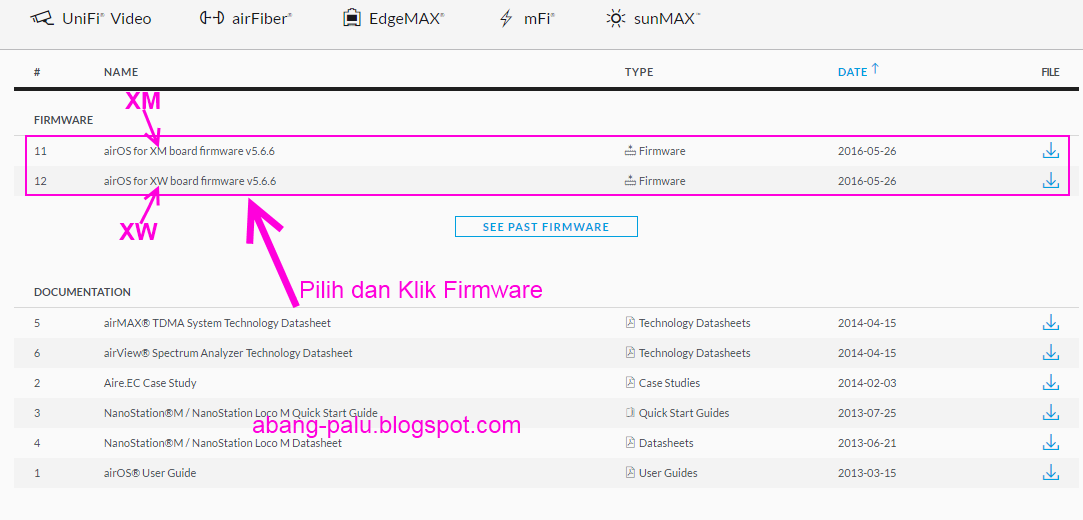Click the 2013-03-15 date cell
1083x520 pixels.
pyautogui.click(x=867, y=473)
